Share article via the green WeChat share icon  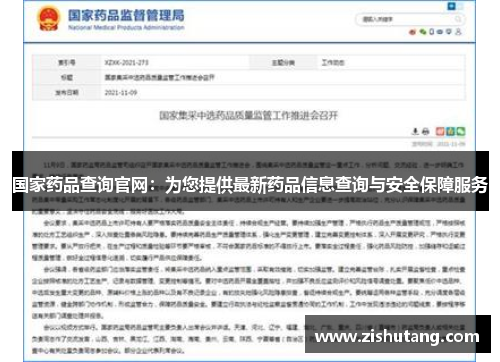(461, 131)
